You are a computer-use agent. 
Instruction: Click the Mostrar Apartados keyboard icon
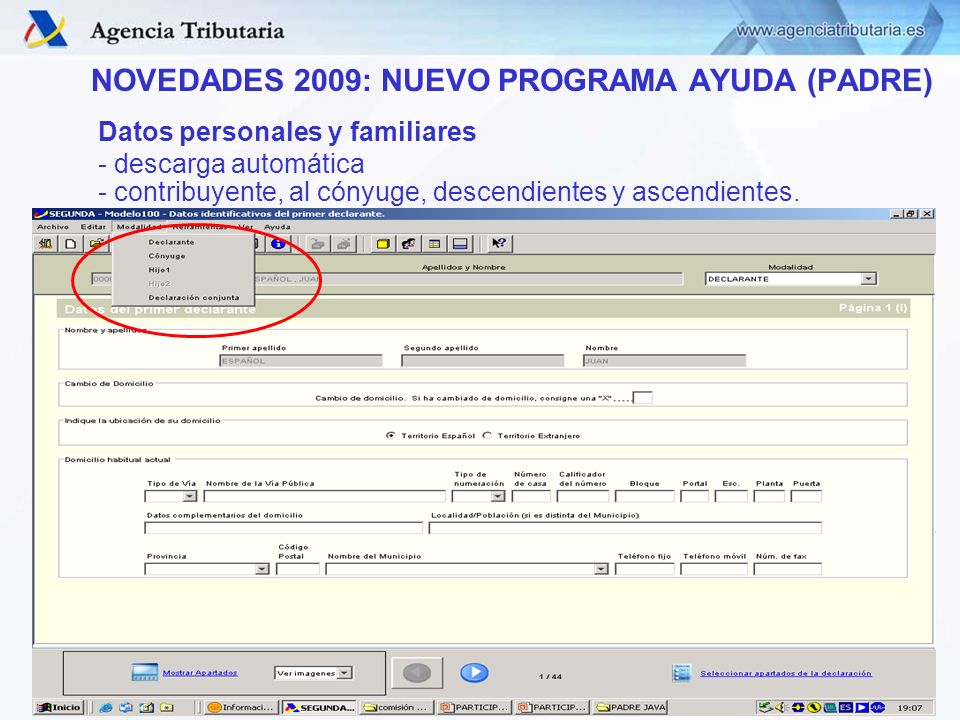tap(144, 672)
